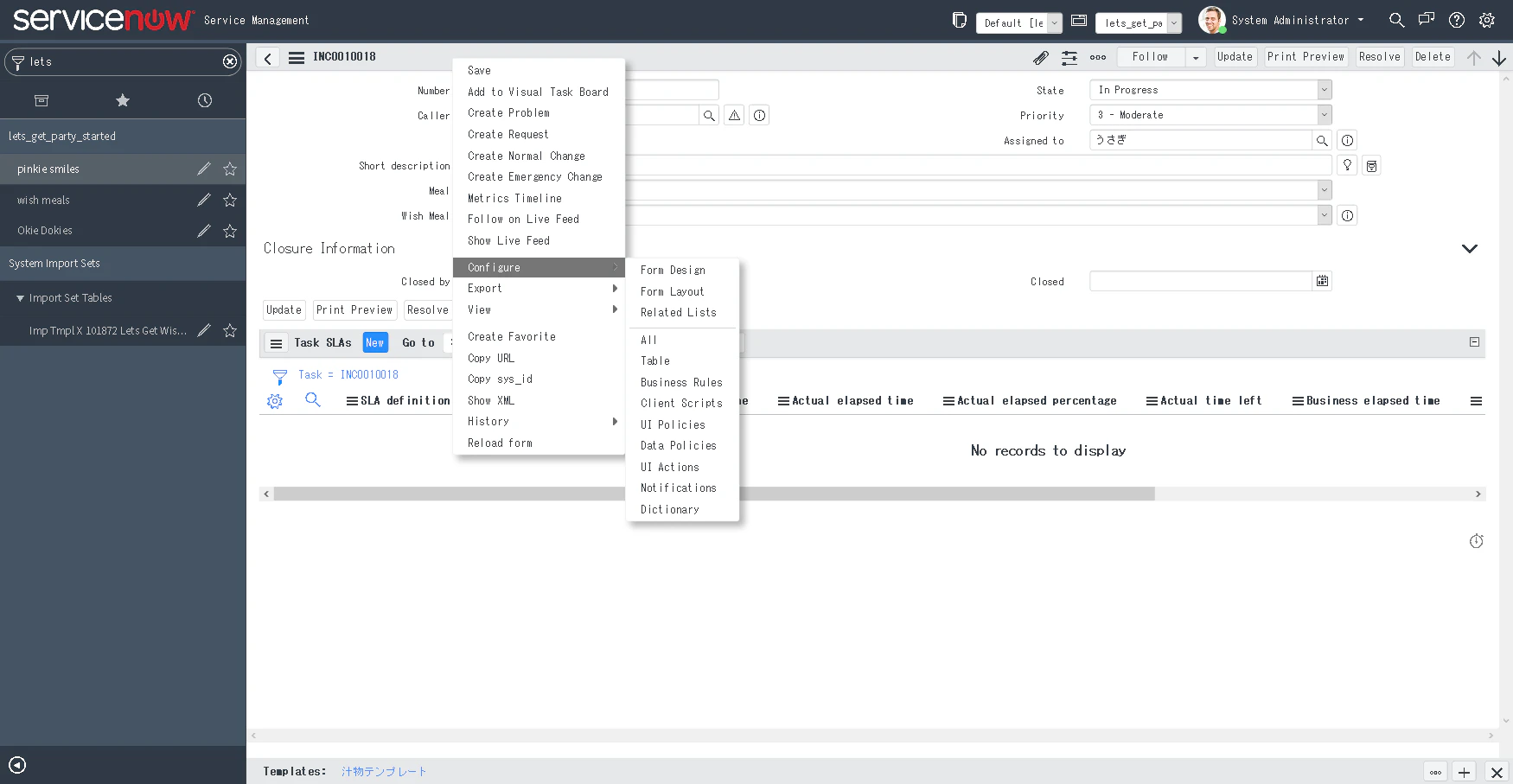1513x784 pixels.
Task: Show favorites star tab in navigator
Action: [123, 100]
